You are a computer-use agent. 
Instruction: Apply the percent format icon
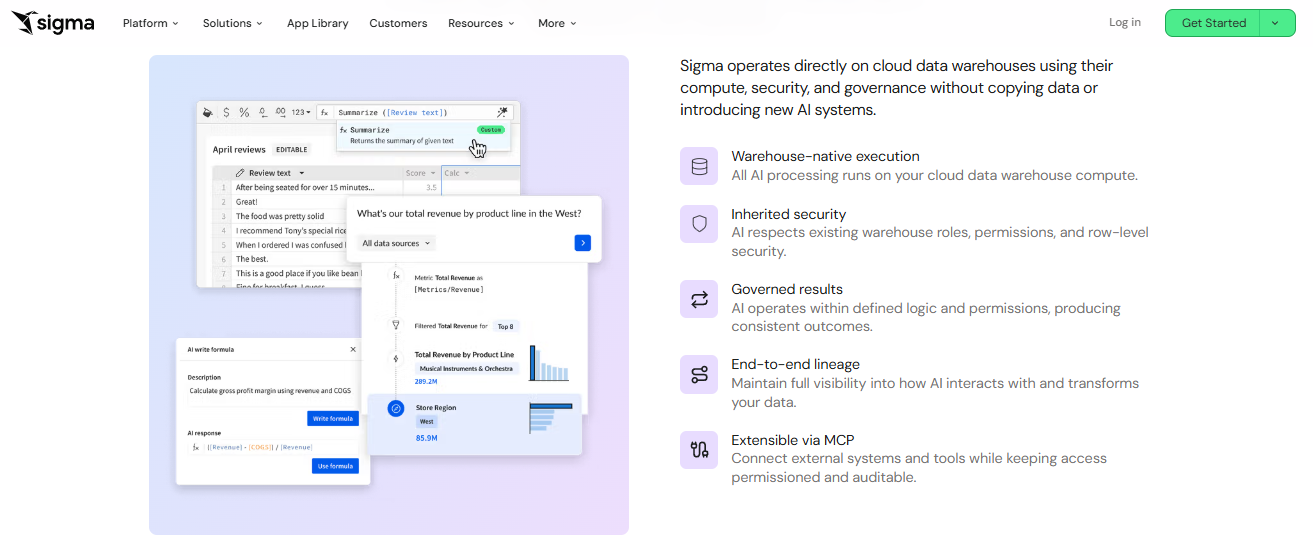click(244, 113)
